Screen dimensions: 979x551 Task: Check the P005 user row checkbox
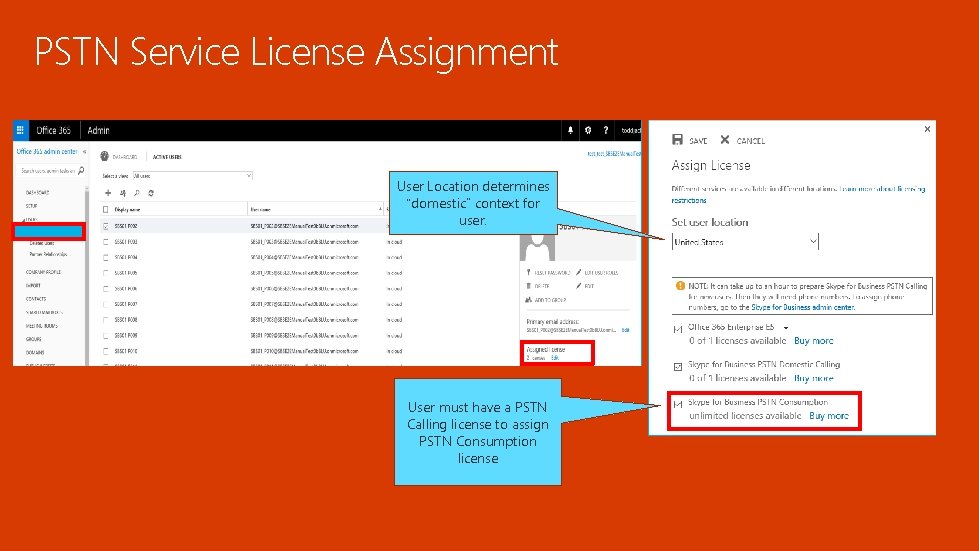[x=106, y=273]
